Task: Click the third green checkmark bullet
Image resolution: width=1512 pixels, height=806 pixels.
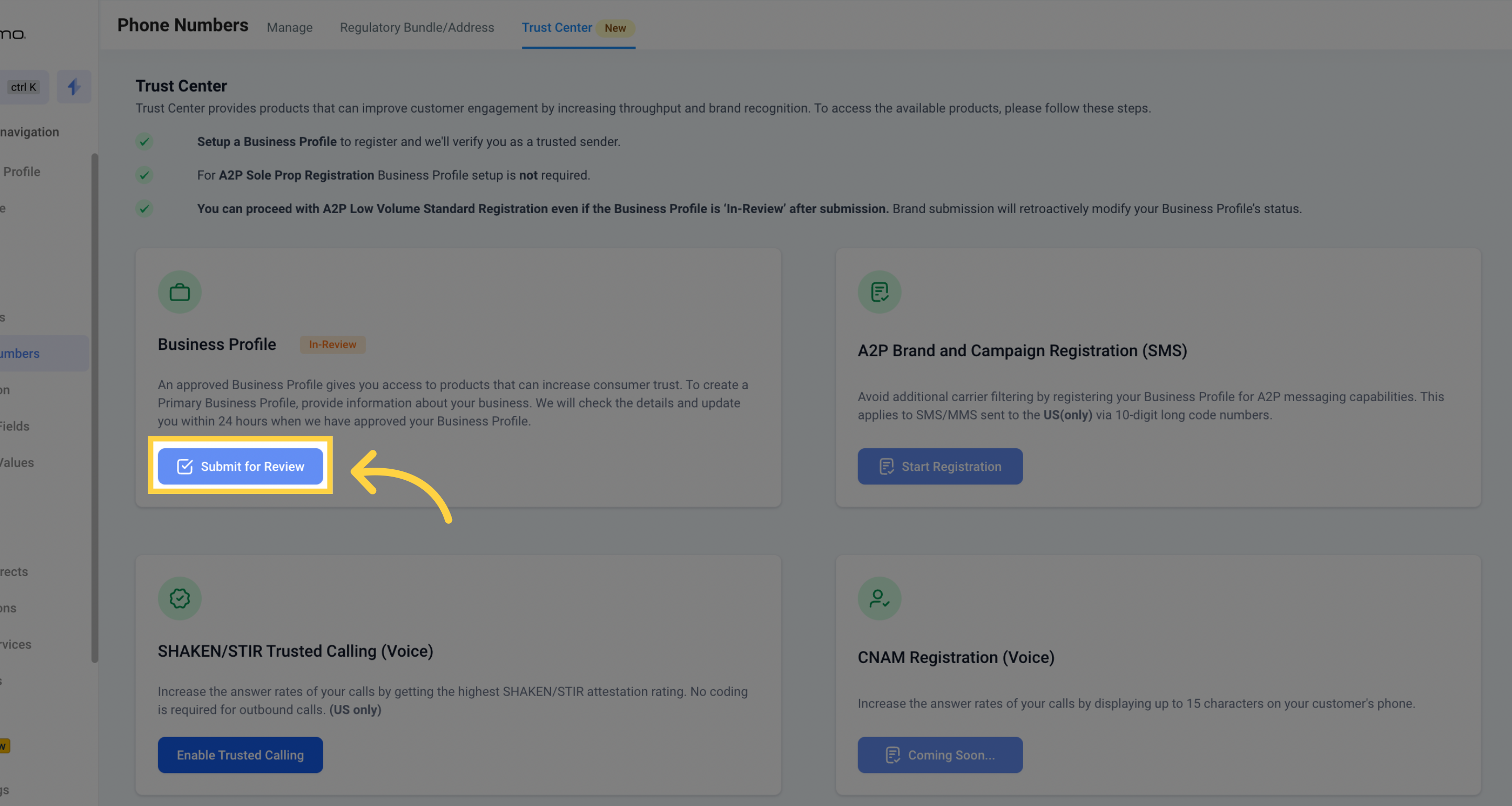Action: (x=145, y=209)
